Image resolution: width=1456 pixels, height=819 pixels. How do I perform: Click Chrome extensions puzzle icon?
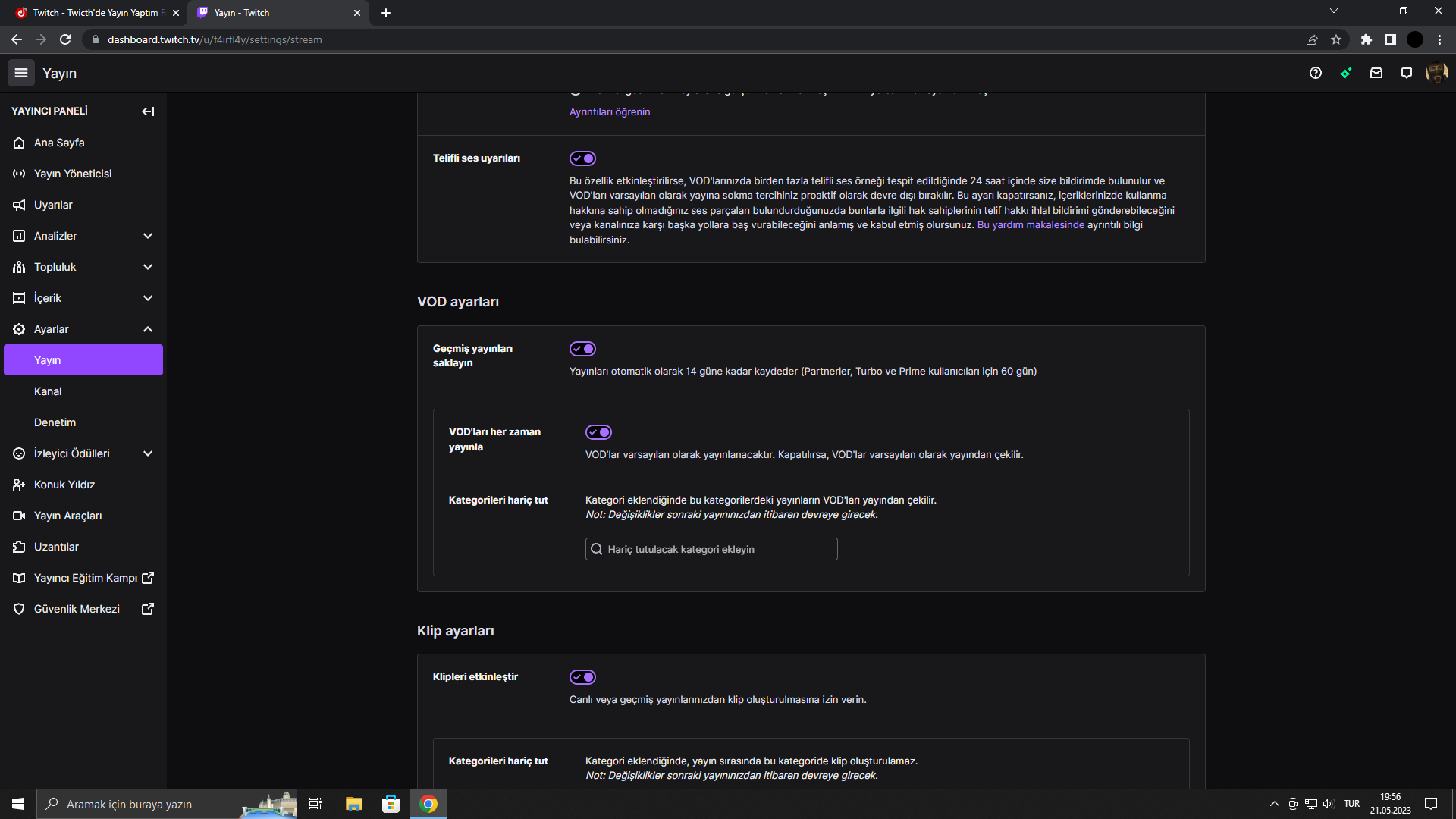pyautogui.click(x=1367, y=39)
